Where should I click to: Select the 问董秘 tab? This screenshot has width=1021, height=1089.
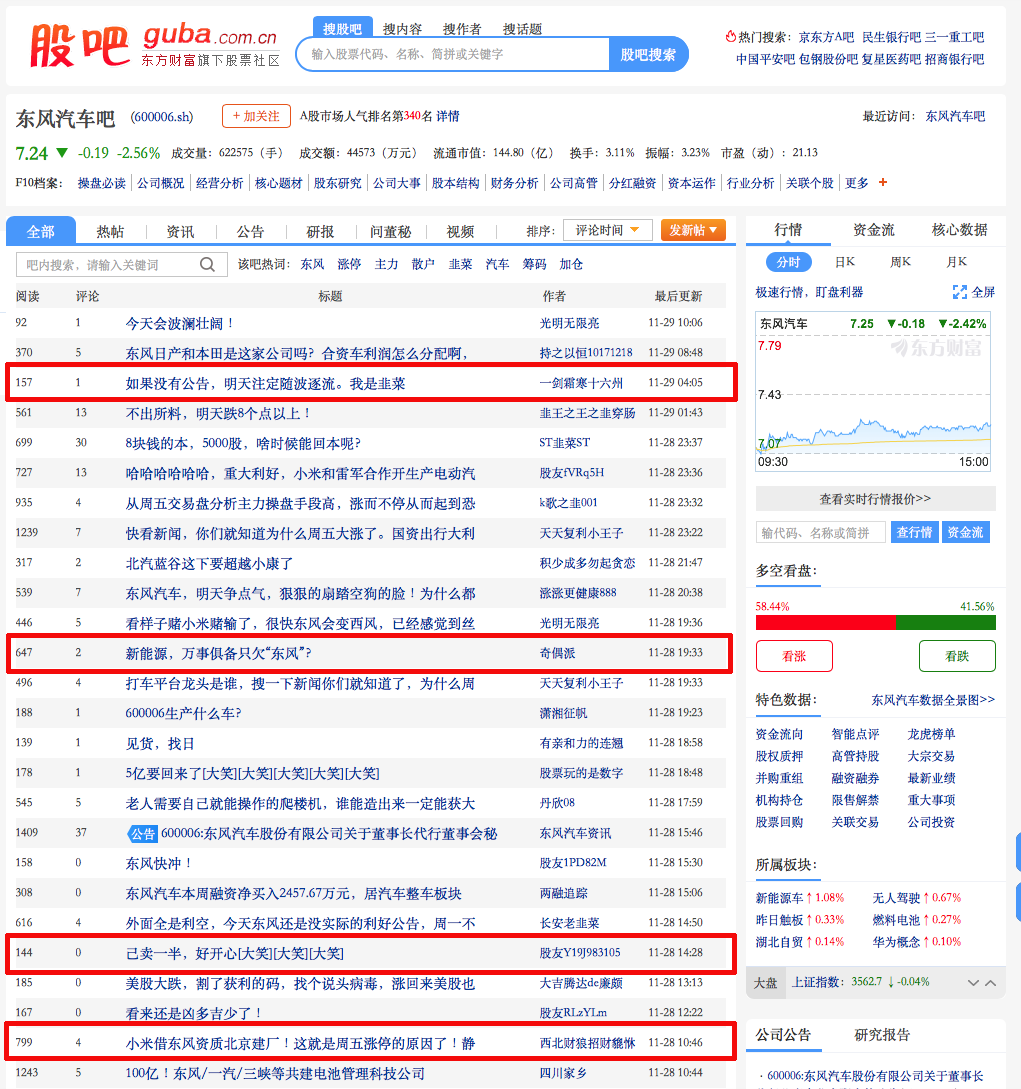(390, 232)
